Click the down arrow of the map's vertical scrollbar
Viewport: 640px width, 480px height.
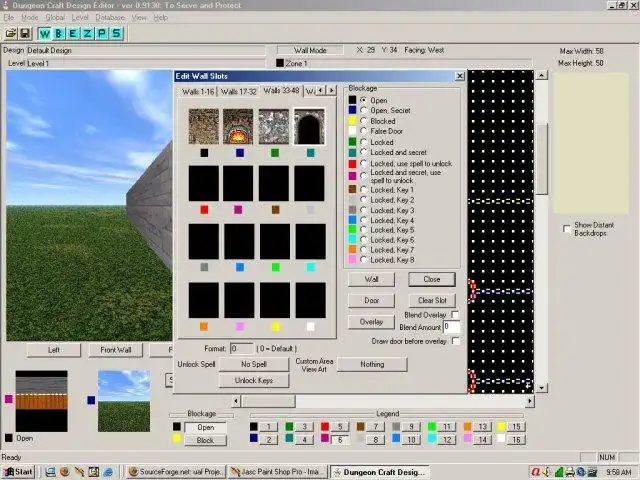[x=541, y=388]
